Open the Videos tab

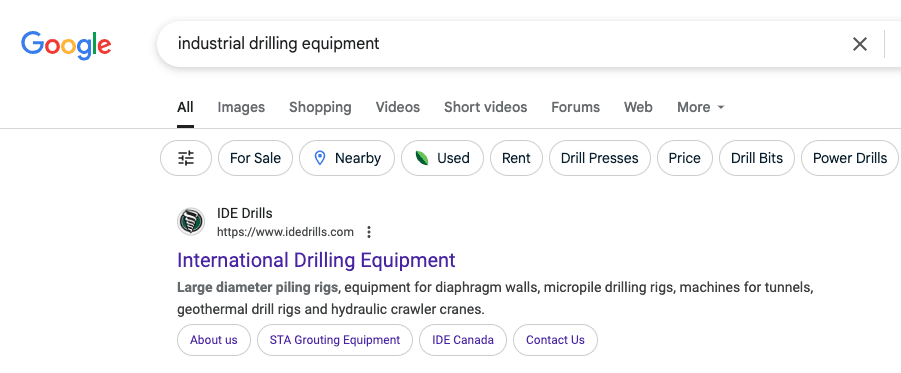tap(398, 107)
